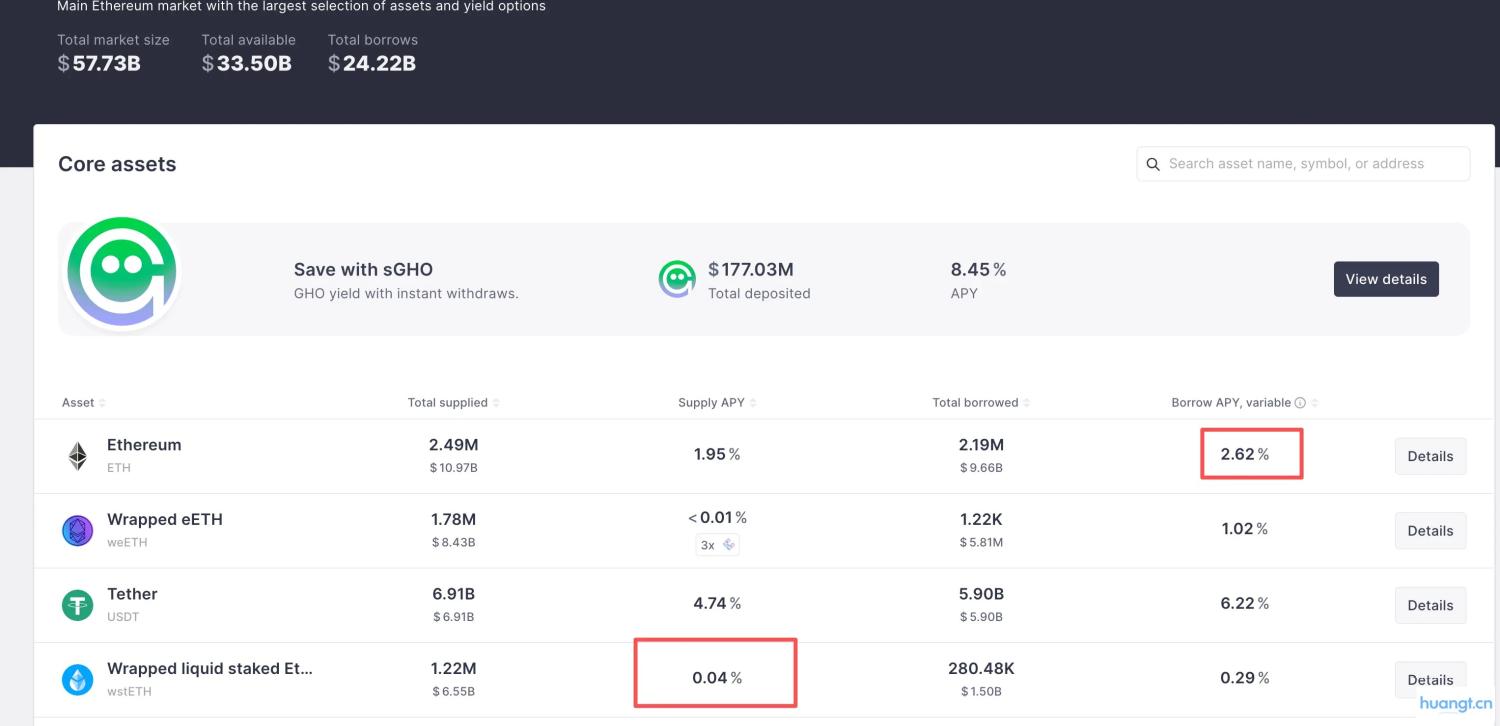The width and height of the screenshot is (1500, 726).
Task: Click the asset search input field
Action: click(x=1300, y=163)
